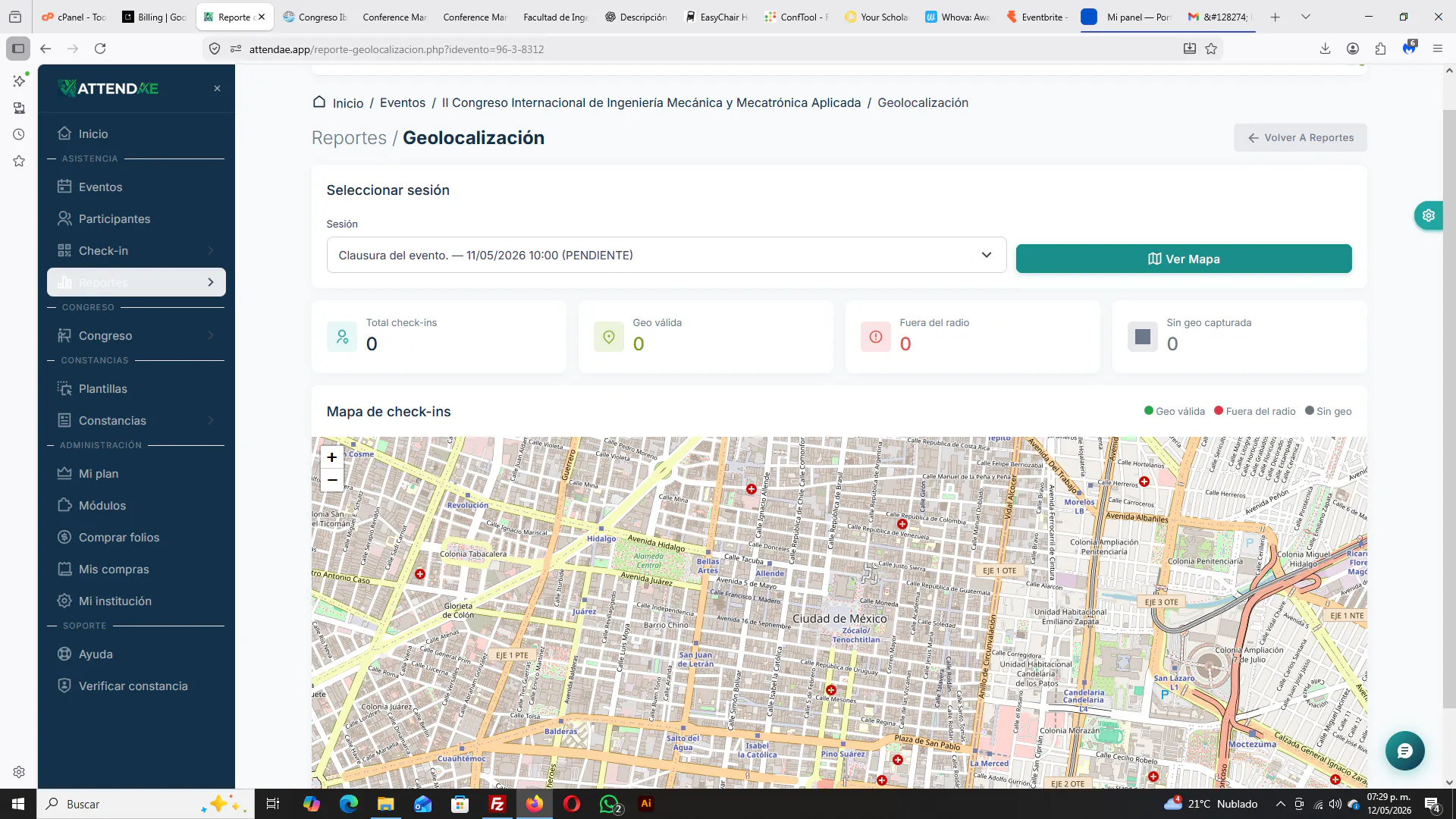Click Verificar constancia in sidebar
Image resolution: width=1456 pixels, height=819 pixels.
pyautogui.click(x=136, y=686)
